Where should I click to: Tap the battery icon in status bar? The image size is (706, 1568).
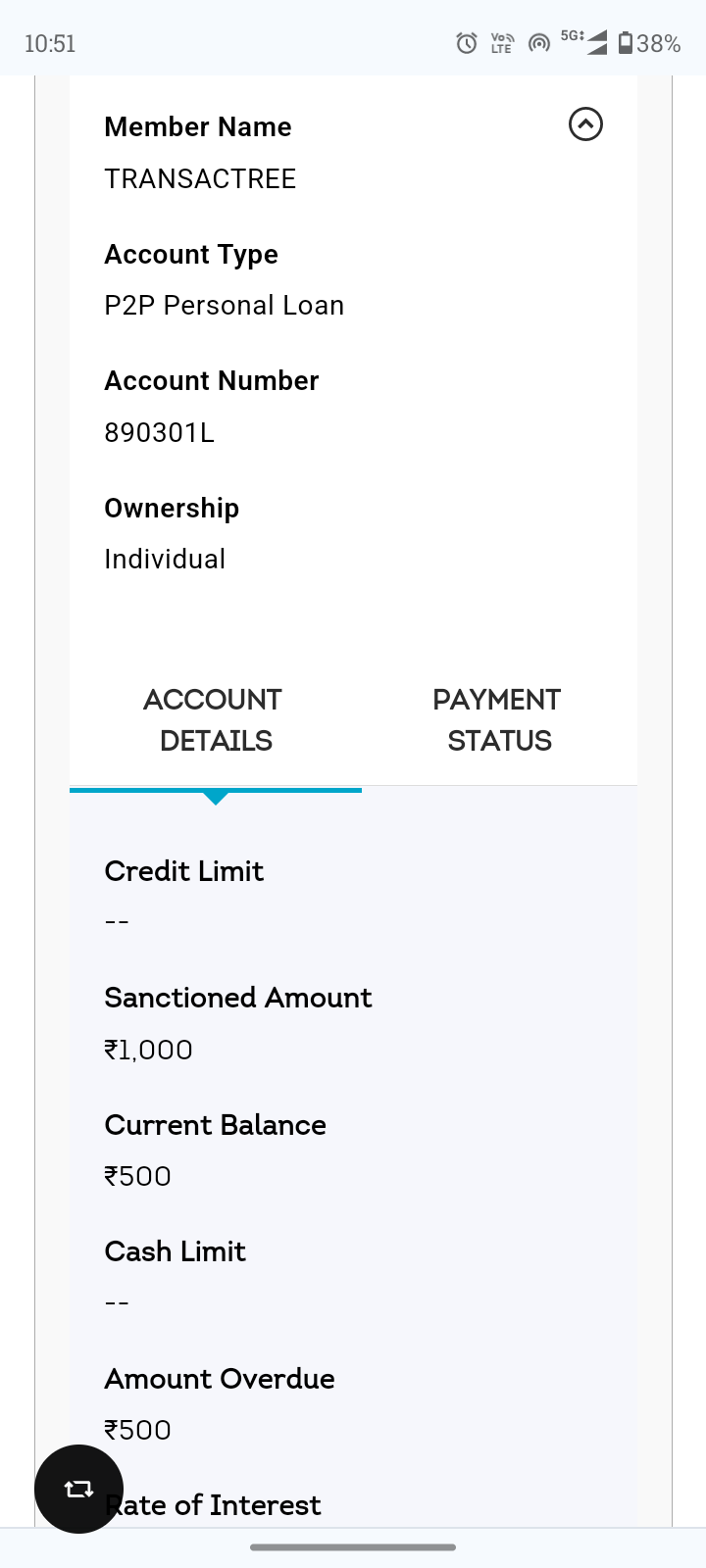(x=626, y=43)
